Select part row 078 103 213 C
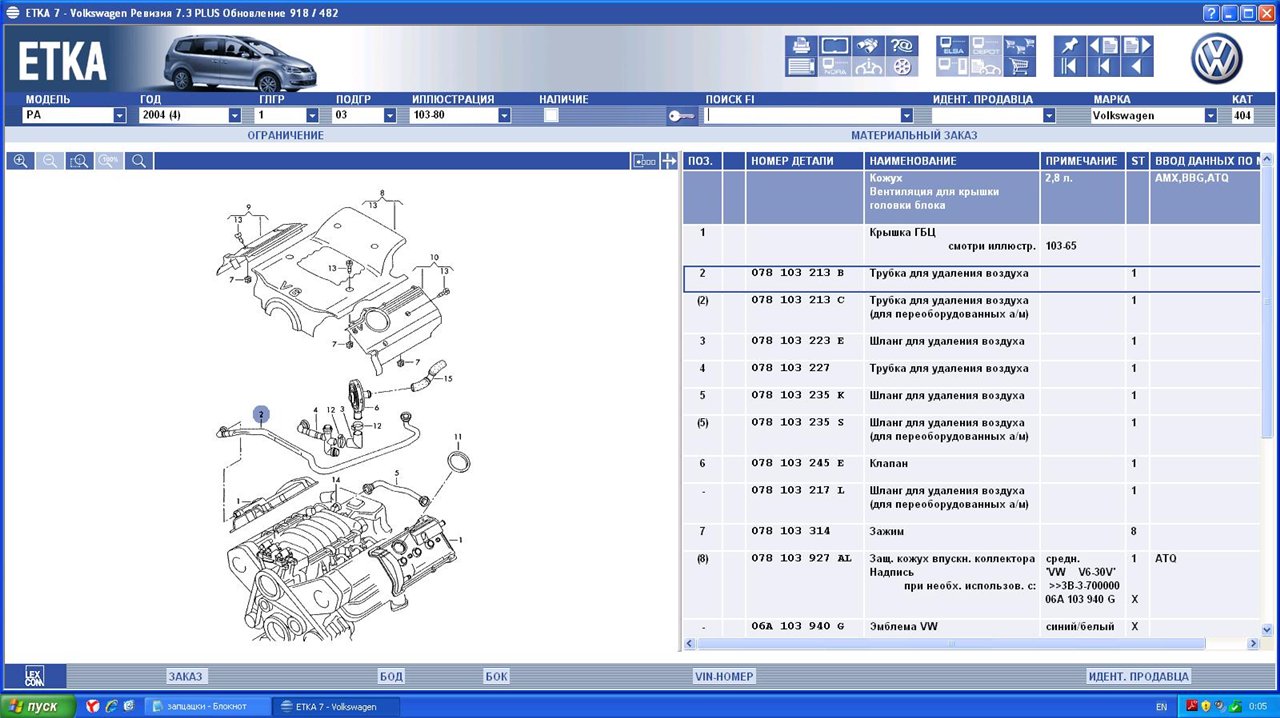Screen dimensions: 1280x718 [x=971, y=307]
